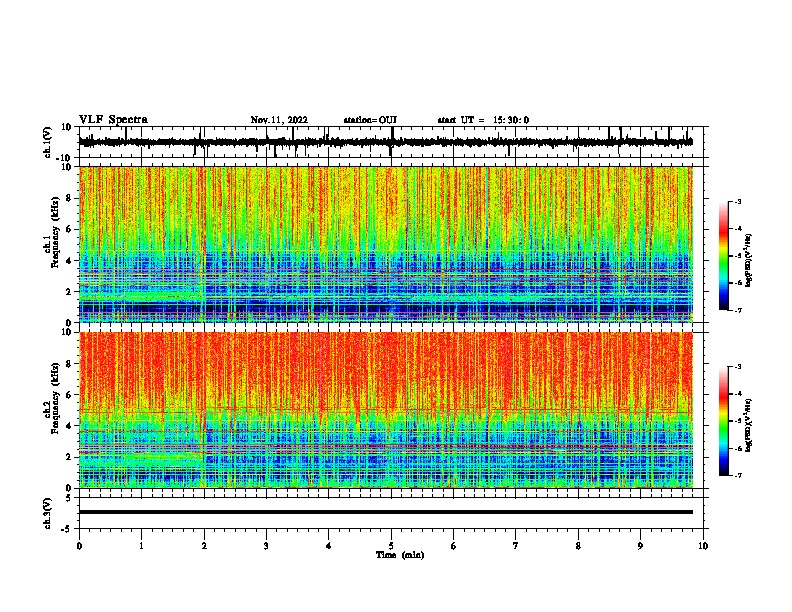Click the "ch.1 Frequency (kHz)" axis label
Image resolution: width=792 pixels, height=612 pixels.
click(x=52, y=233)
